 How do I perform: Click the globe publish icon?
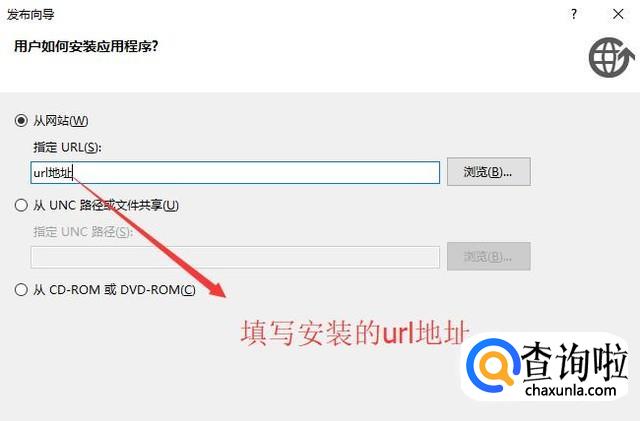coord(611,57)
